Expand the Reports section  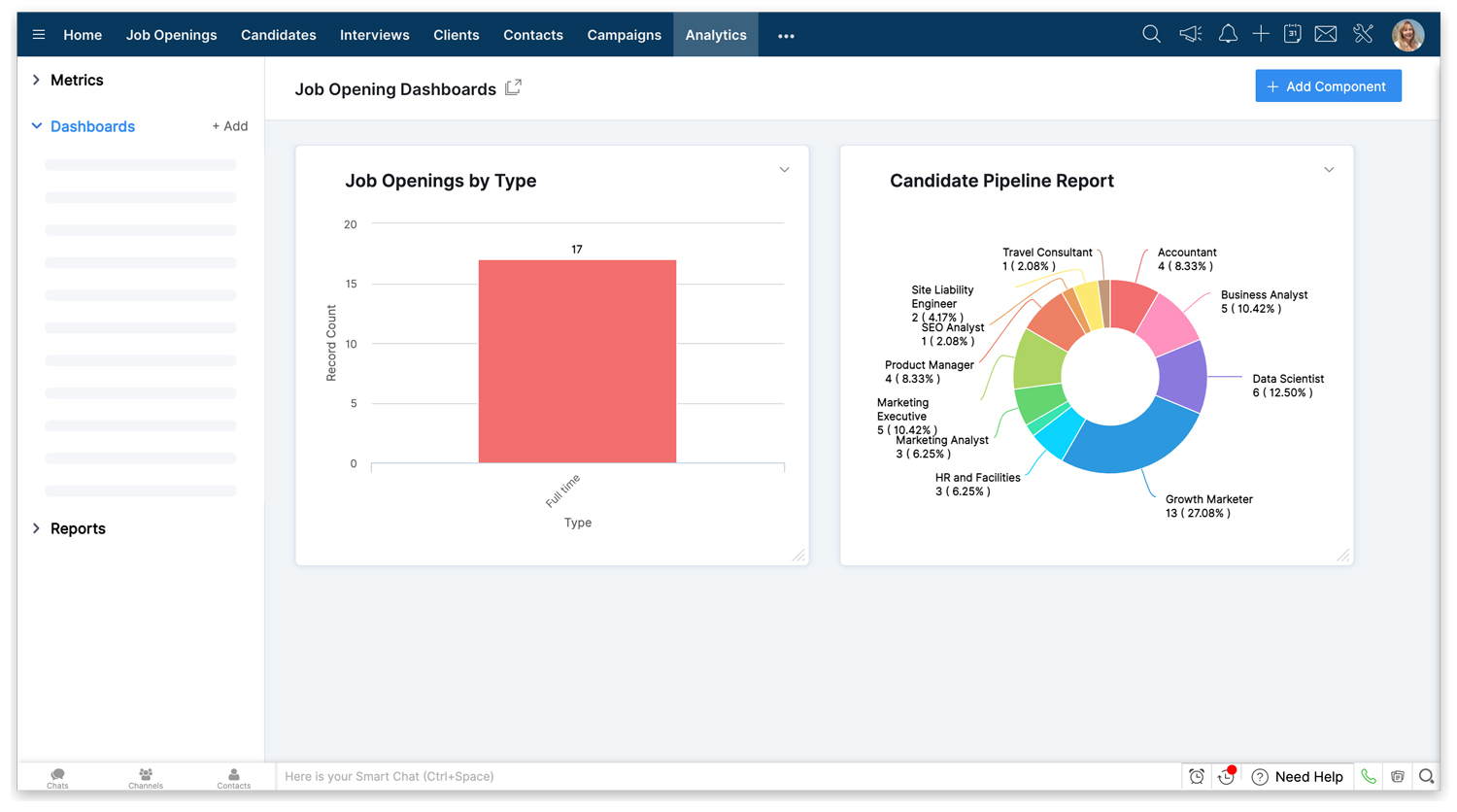[36, 528]
